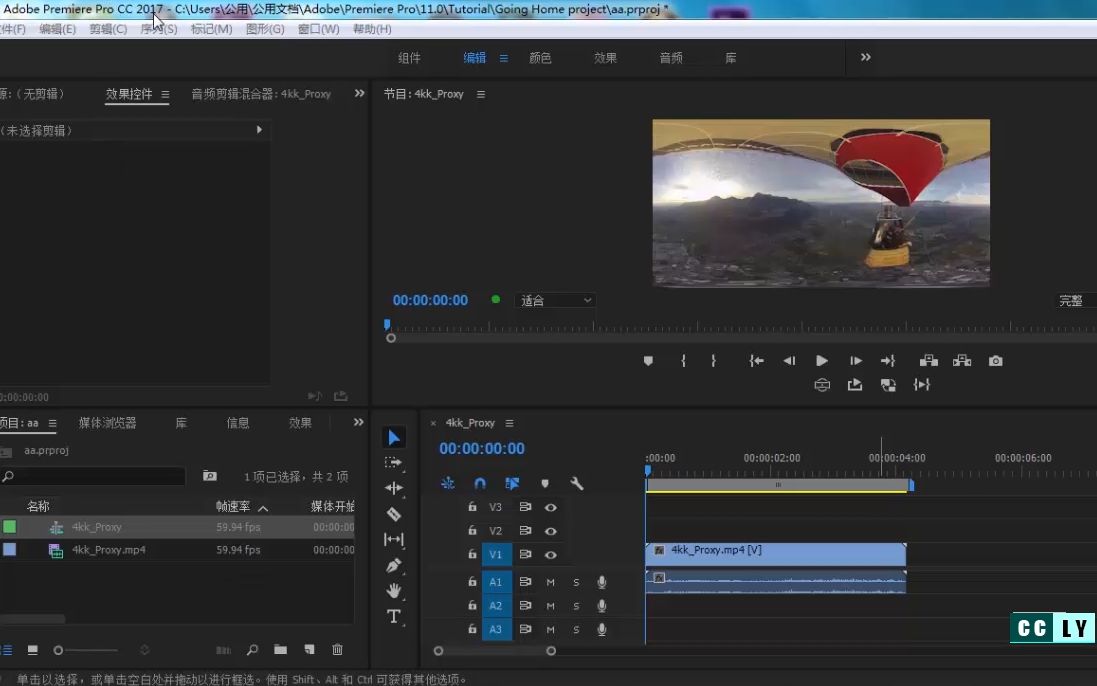Mute the A1 audio track

point(550,581)
